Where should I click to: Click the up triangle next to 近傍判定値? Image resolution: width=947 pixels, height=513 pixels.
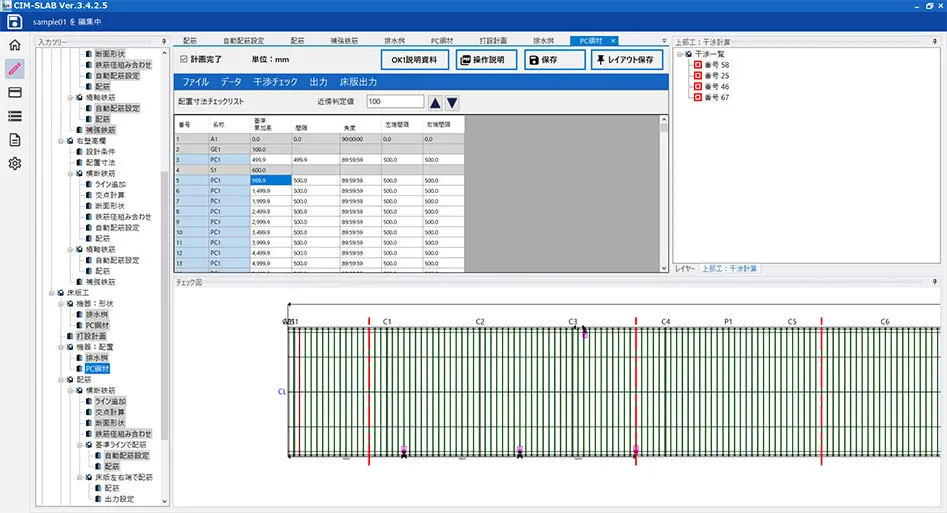tap(435, 103)
